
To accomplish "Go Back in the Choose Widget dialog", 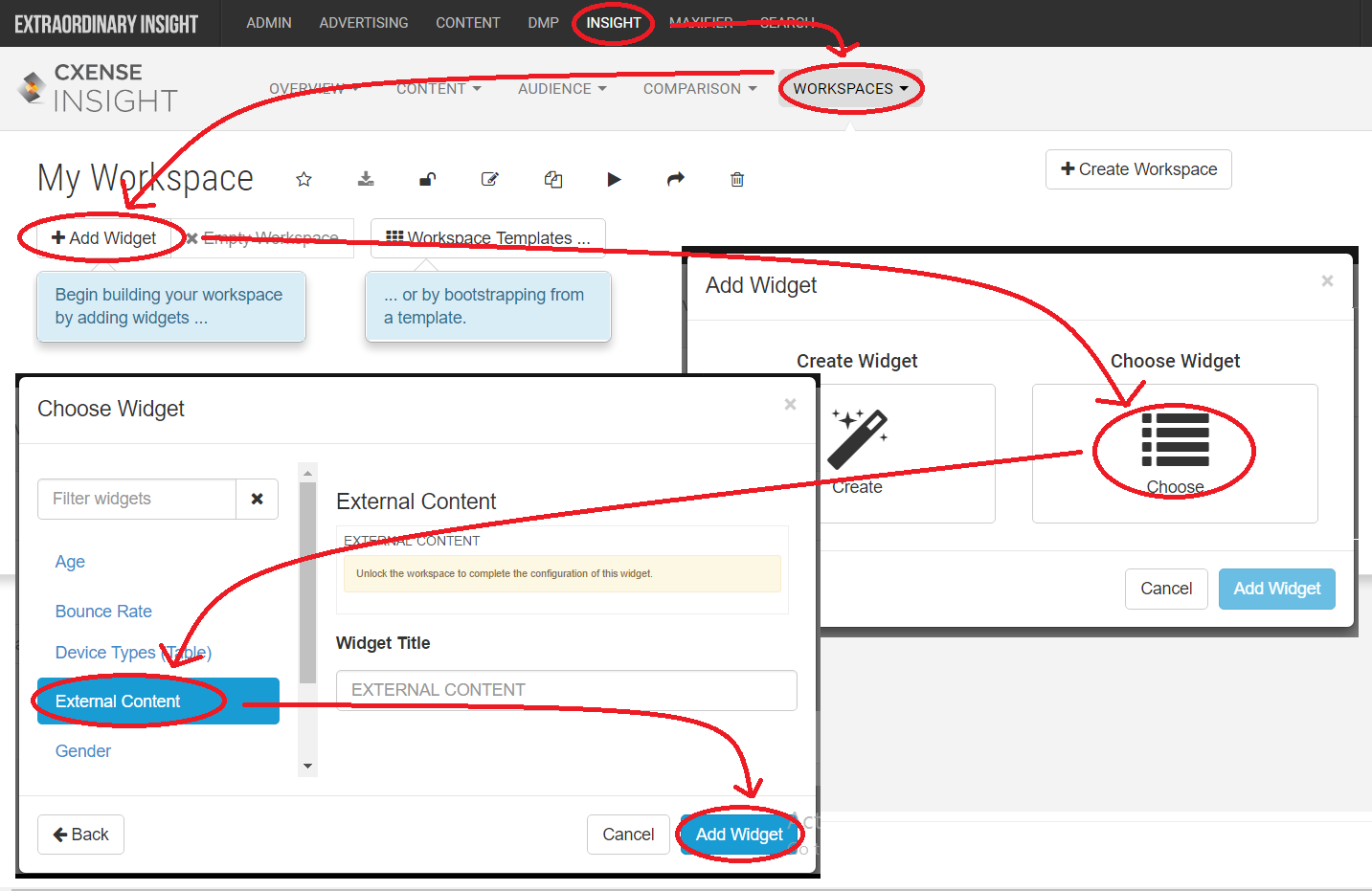I will click(x=80, y=835).
